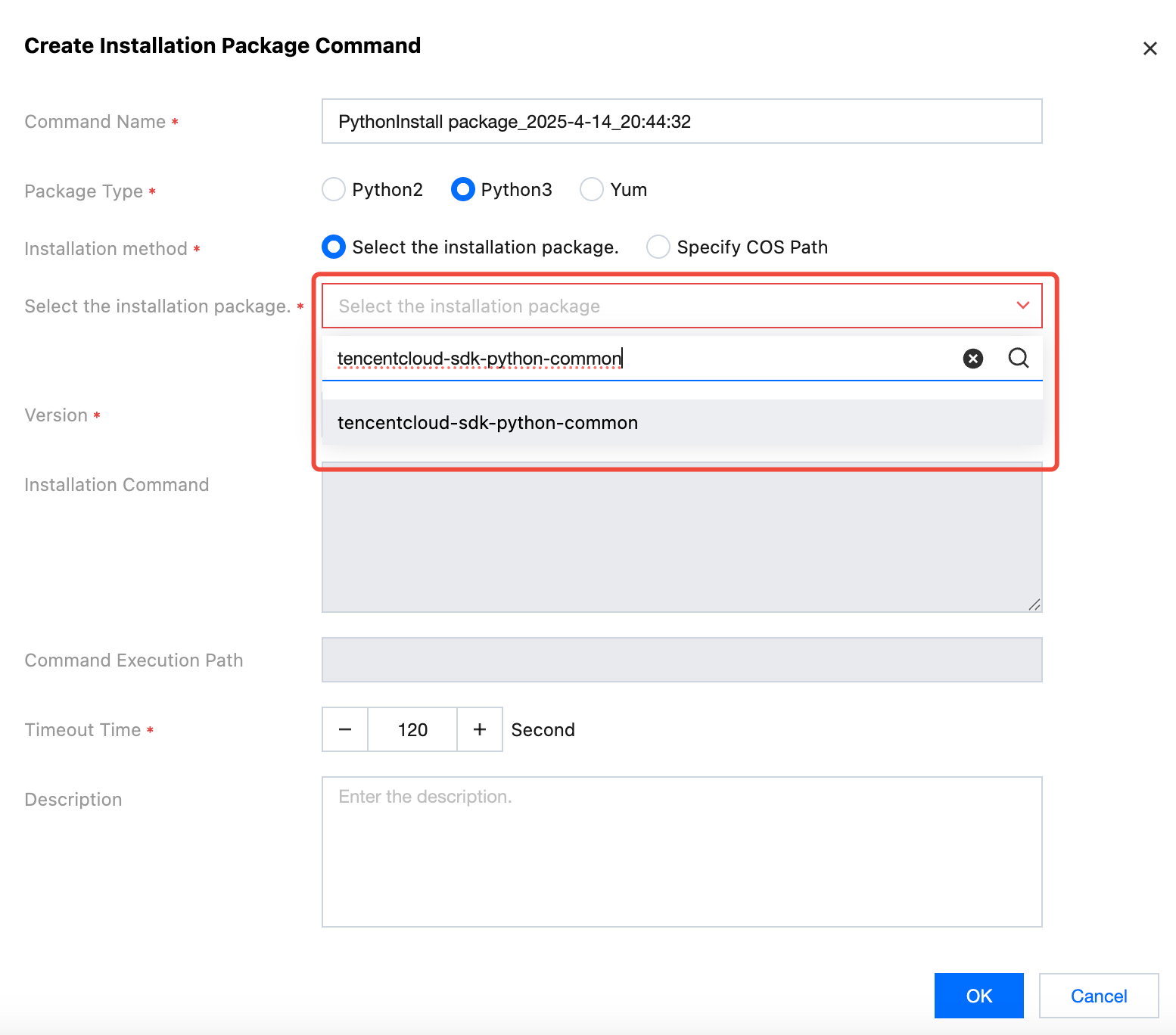The width and height of the screenshot is (1176, 1035).
Task: Focus the Command Name field
Action: tap(681, 121)
